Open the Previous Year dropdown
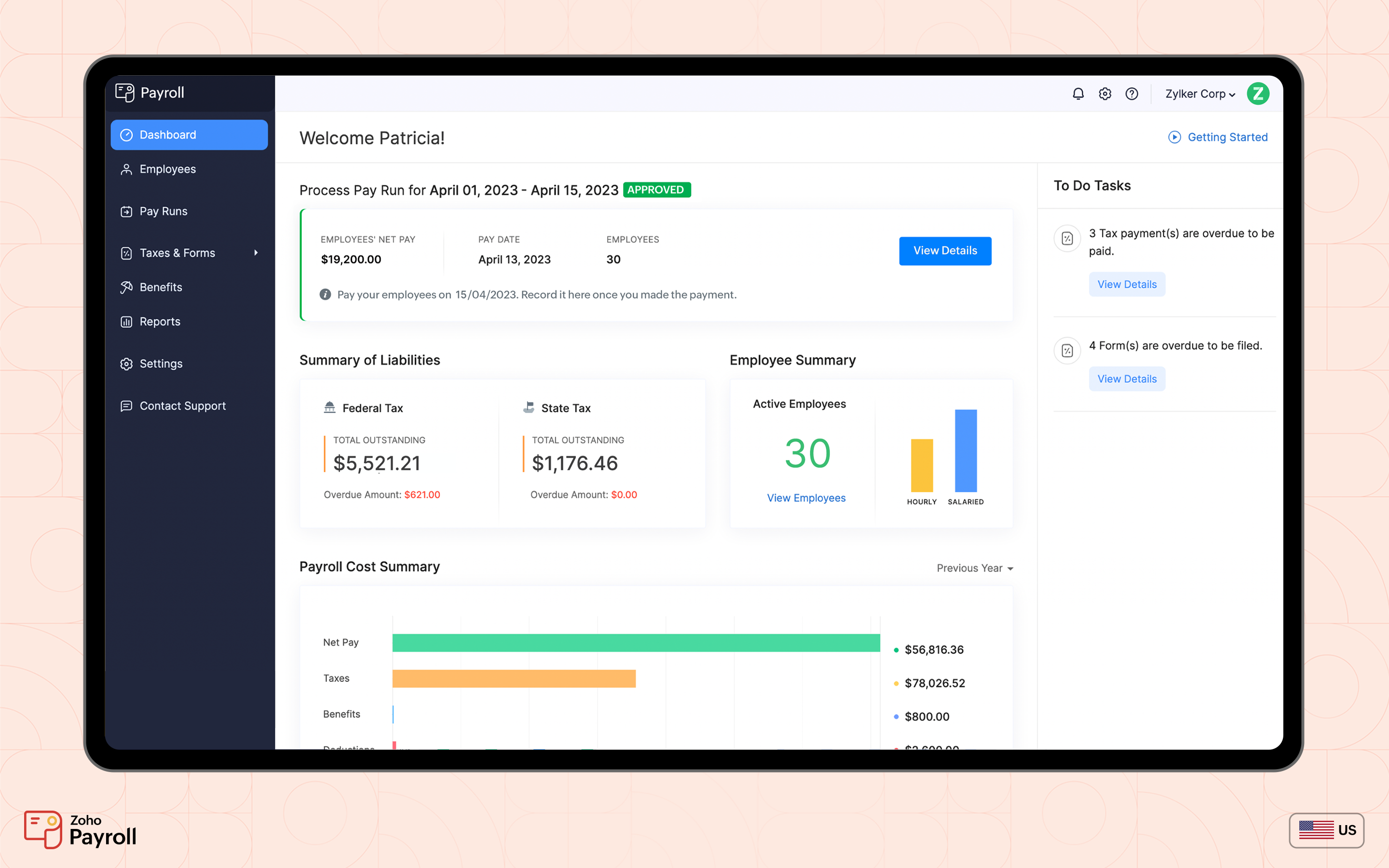The height and width of the screenshot is (868, 1389). (974, 568)
